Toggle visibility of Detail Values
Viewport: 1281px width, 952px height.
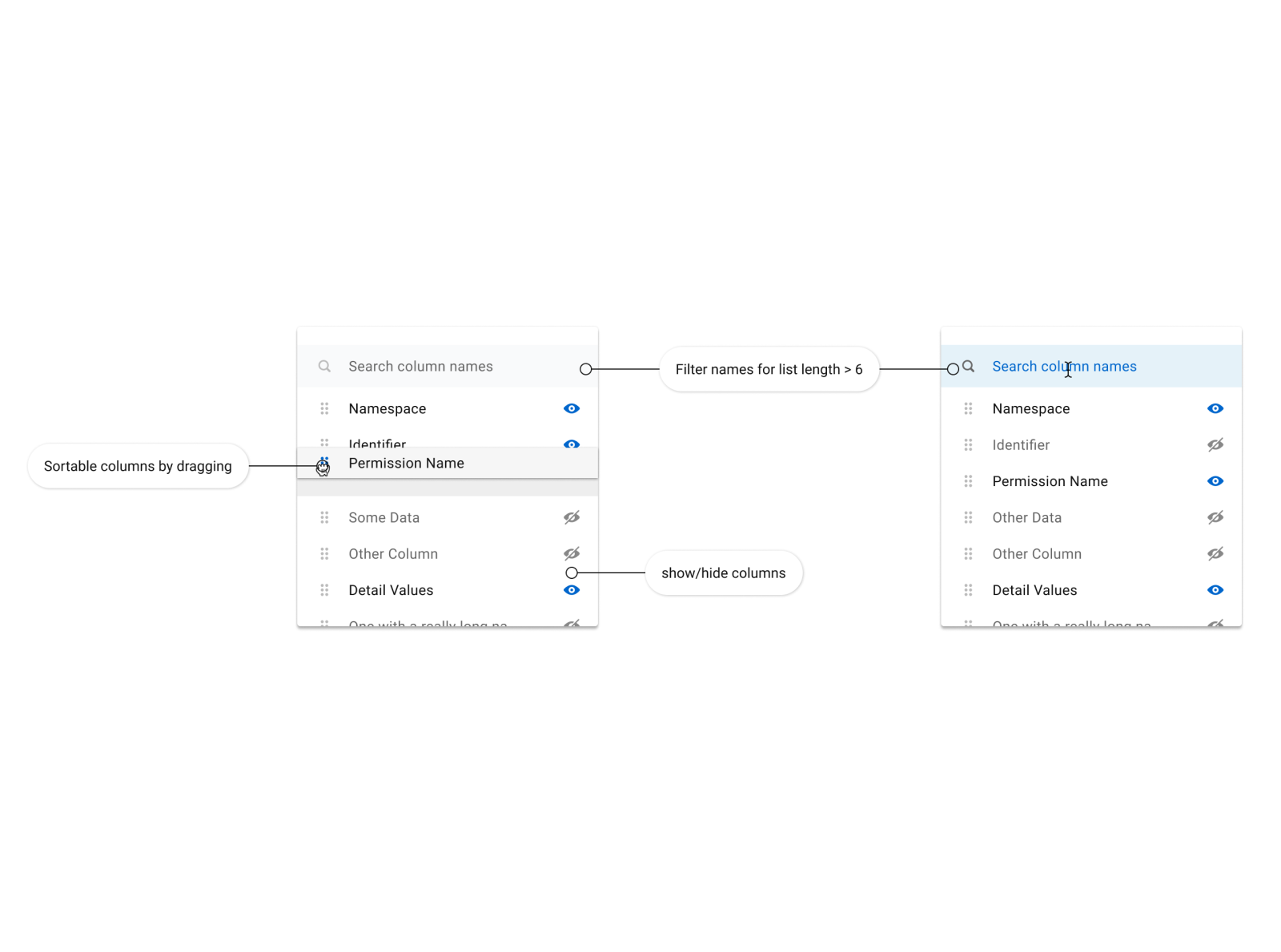coord(572,590)
